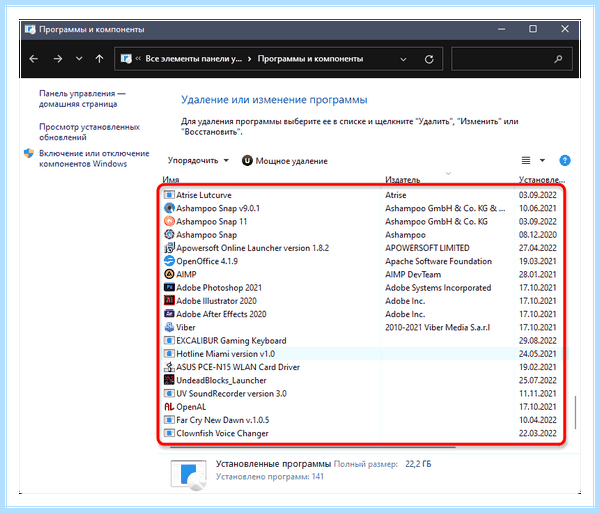Click the vertical scrollbar thumb

(575, 412)
